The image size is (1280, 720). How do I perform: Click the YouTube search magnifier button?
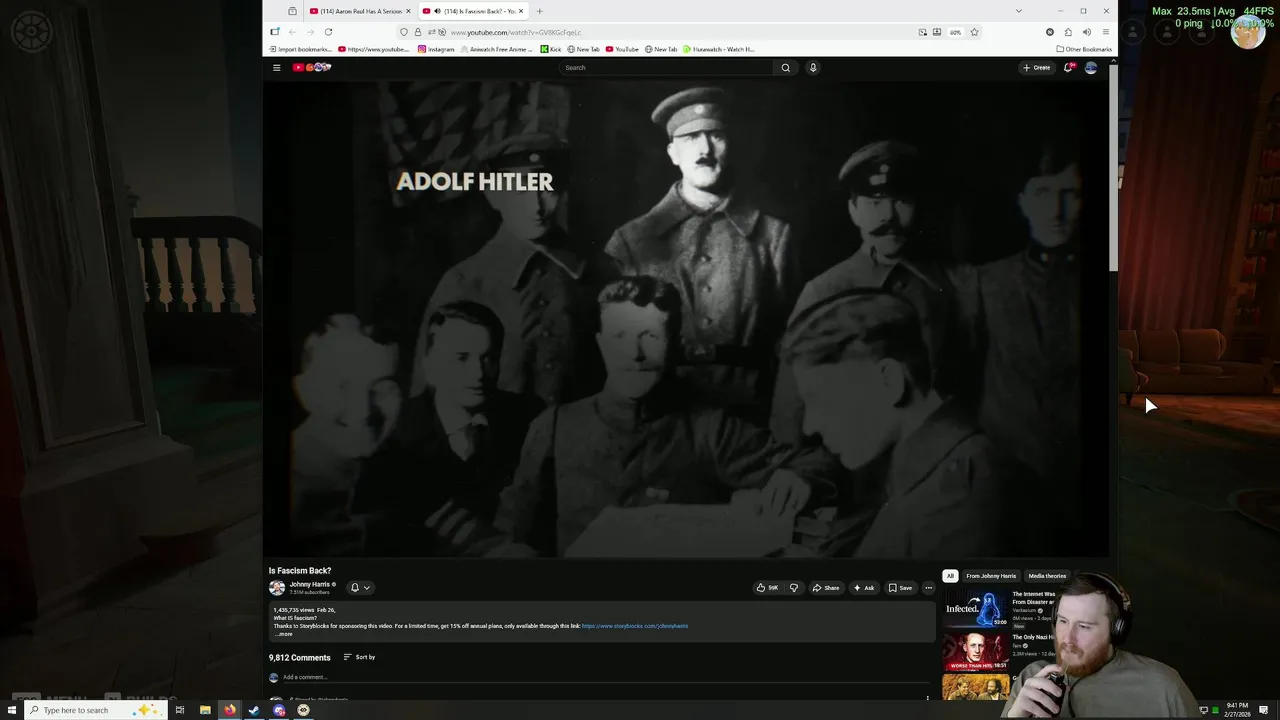click(x=786, y=68)
